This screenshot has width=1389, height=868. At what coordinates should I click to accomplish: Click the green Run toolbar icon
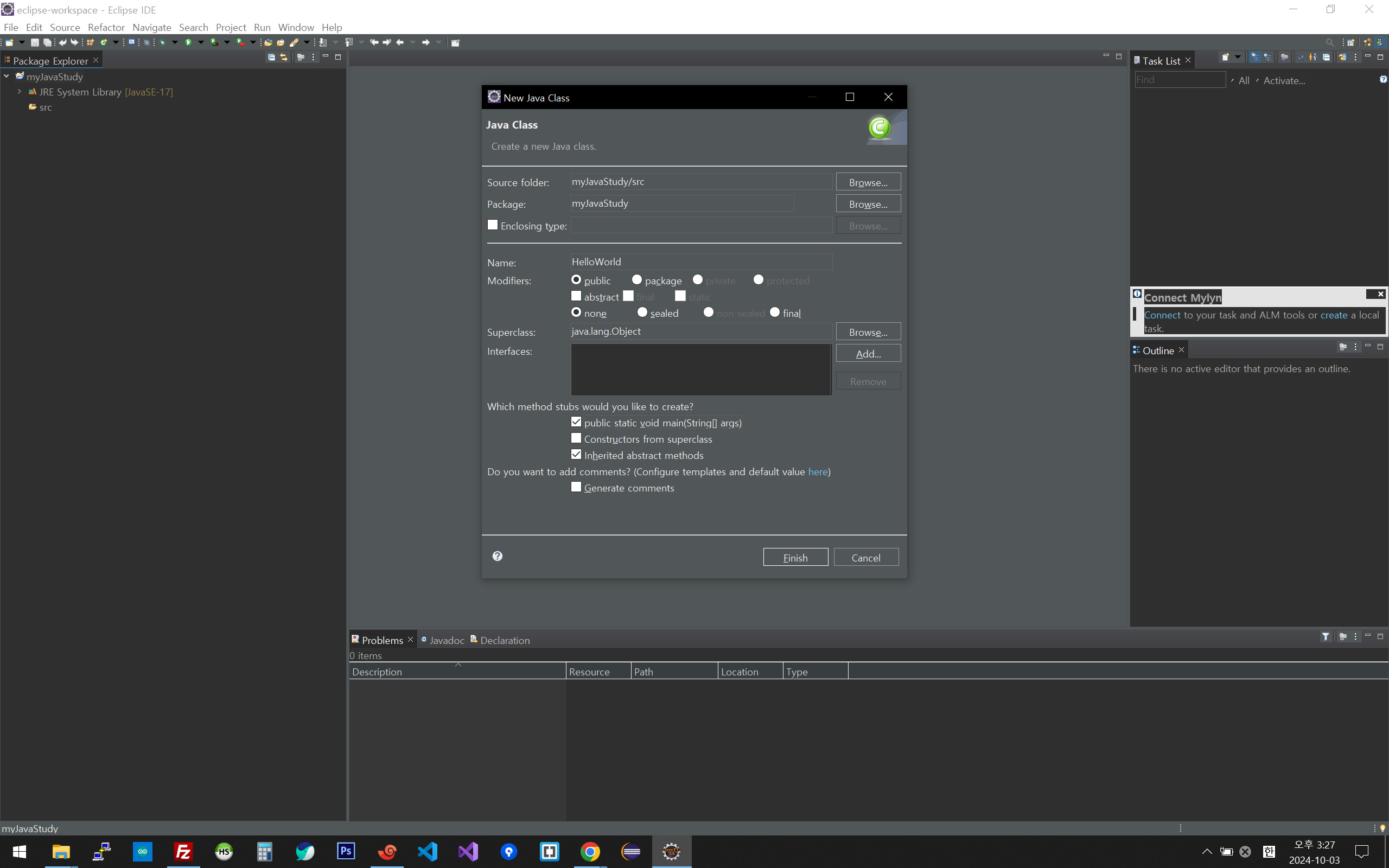click(188, 42)
